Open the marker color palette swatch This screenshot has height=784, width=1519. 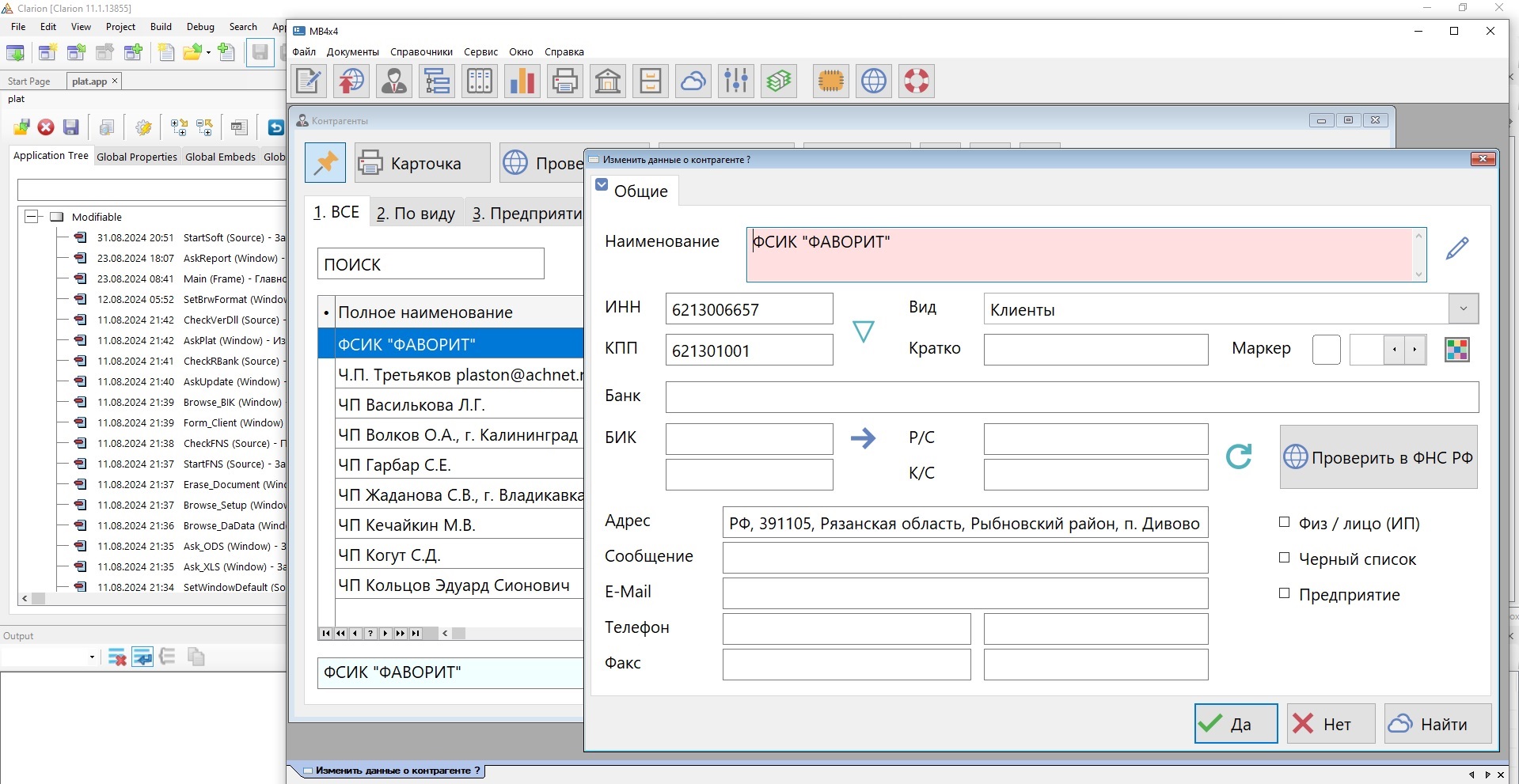(x=1456, y=350)
